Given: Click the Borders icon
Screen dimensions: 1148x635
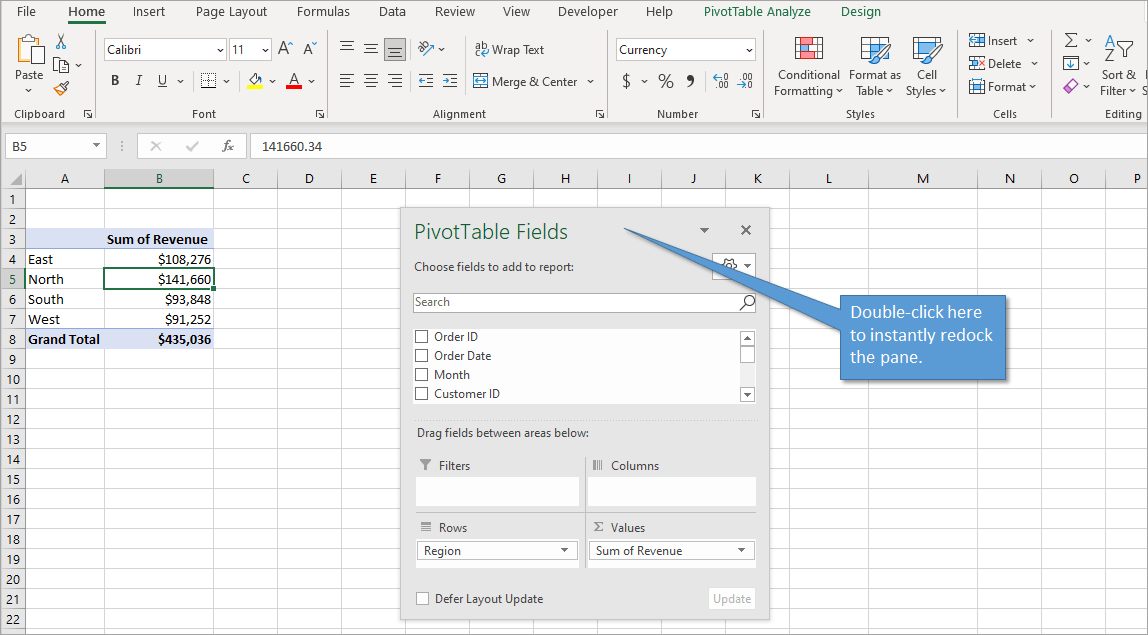Looking at the screenshot, I should (x=209, y=81).
